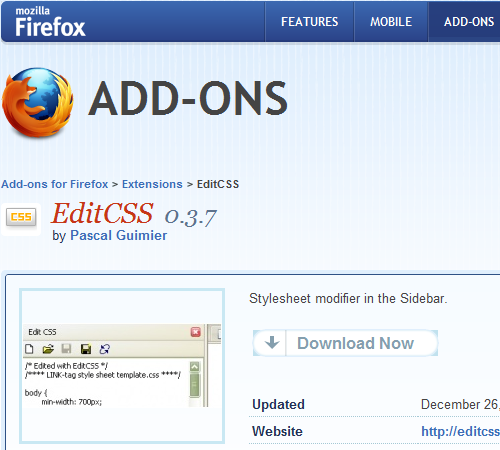Click the EditCSS title
The image size is (500, 450).
[102, 213]
